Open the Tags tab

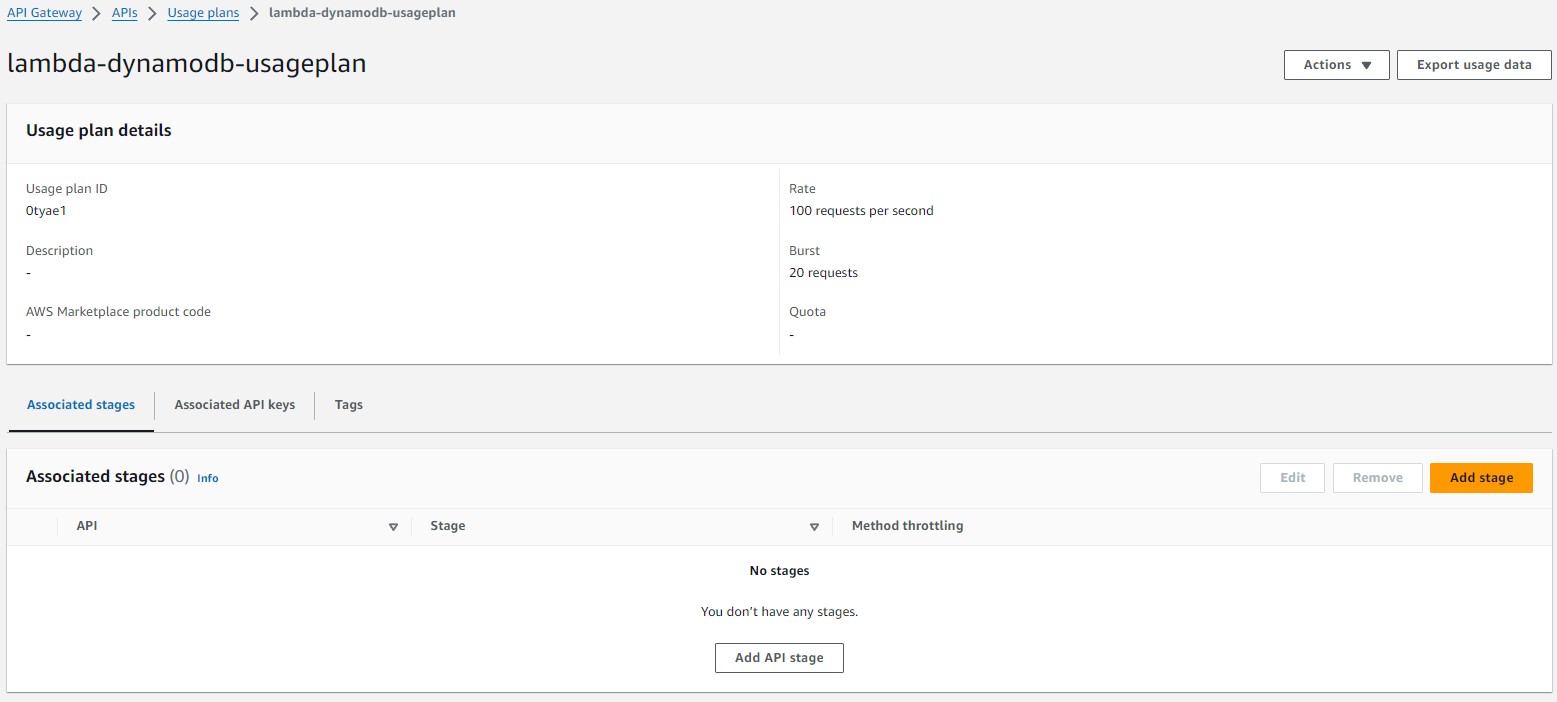tap(349, 405)
